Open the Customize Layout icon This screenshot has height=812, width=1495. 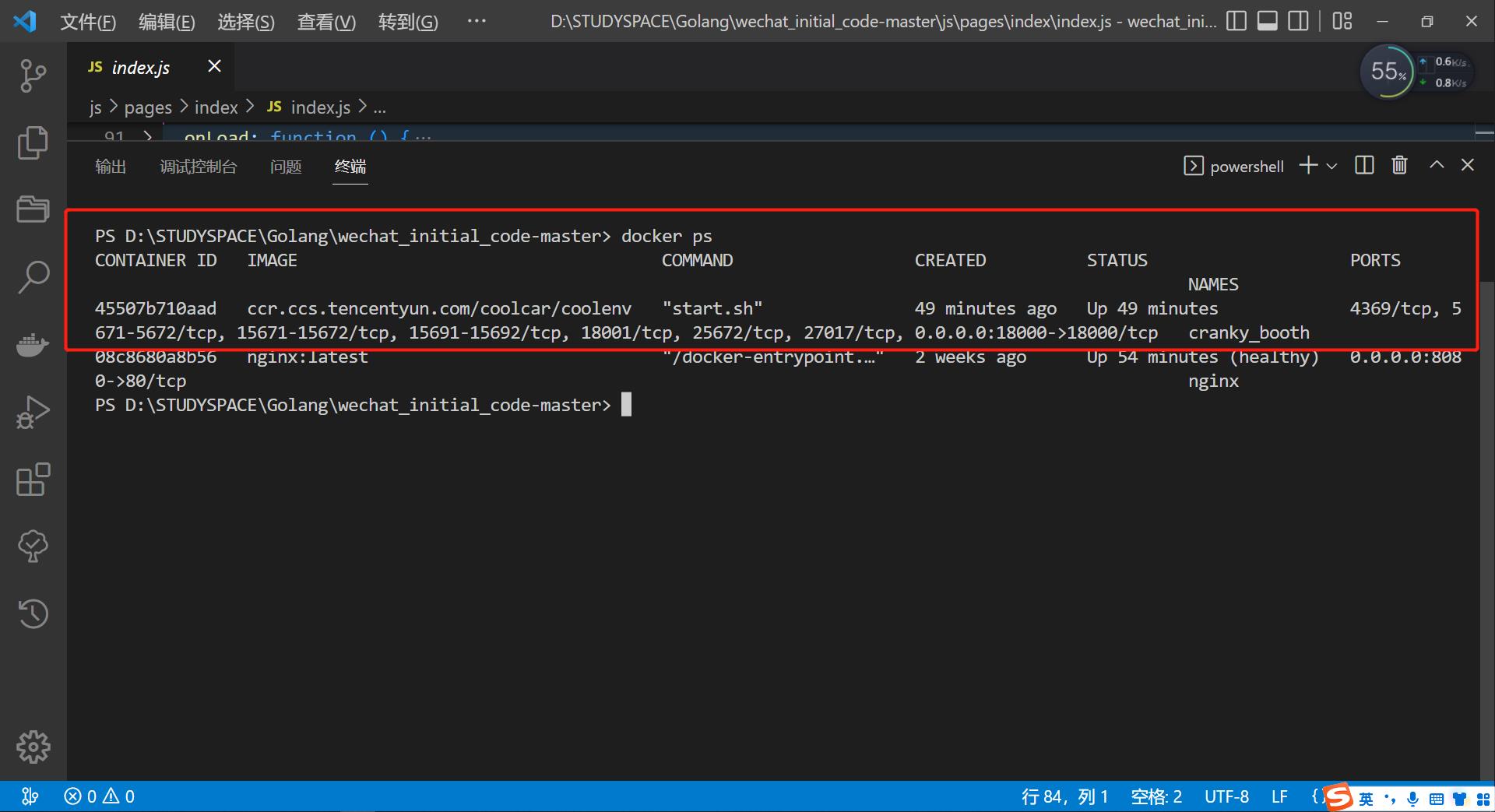coord(1342,21)
